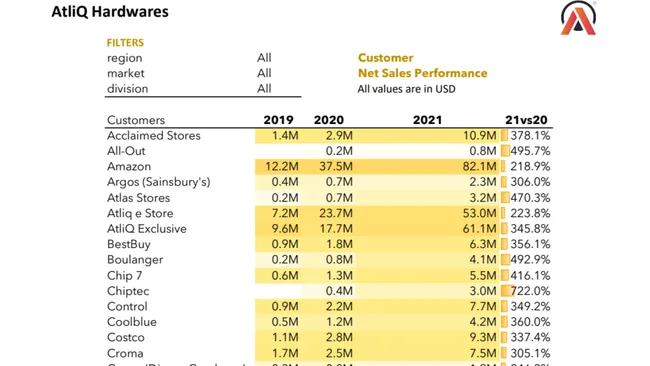Click Atliq e Store 2021 value 53.0M
This screenshot has width=650, height=366.
(479, 213)
